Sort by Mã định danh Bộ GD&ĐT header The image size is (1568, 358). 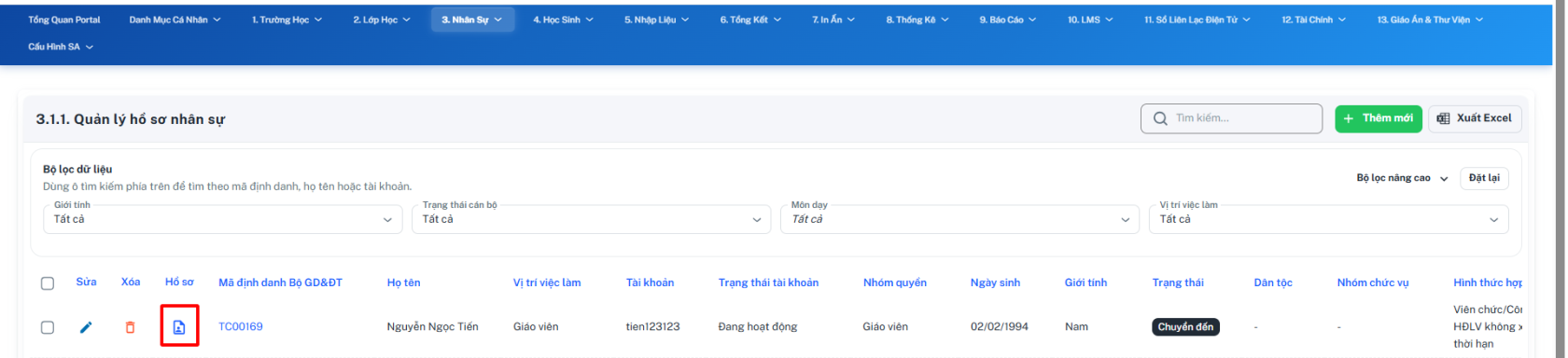(280, 282)
